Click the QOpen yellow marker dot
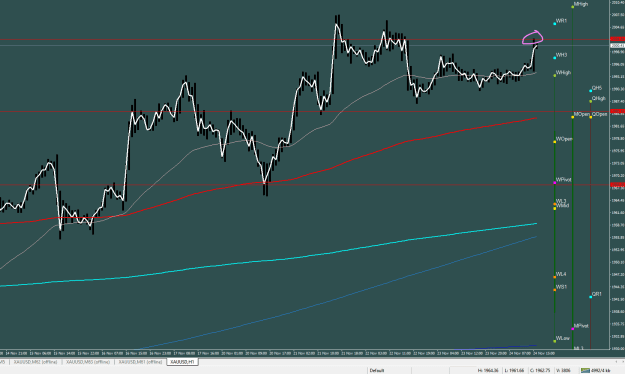This screenshot has width=625, height=374. pos(590,117)
